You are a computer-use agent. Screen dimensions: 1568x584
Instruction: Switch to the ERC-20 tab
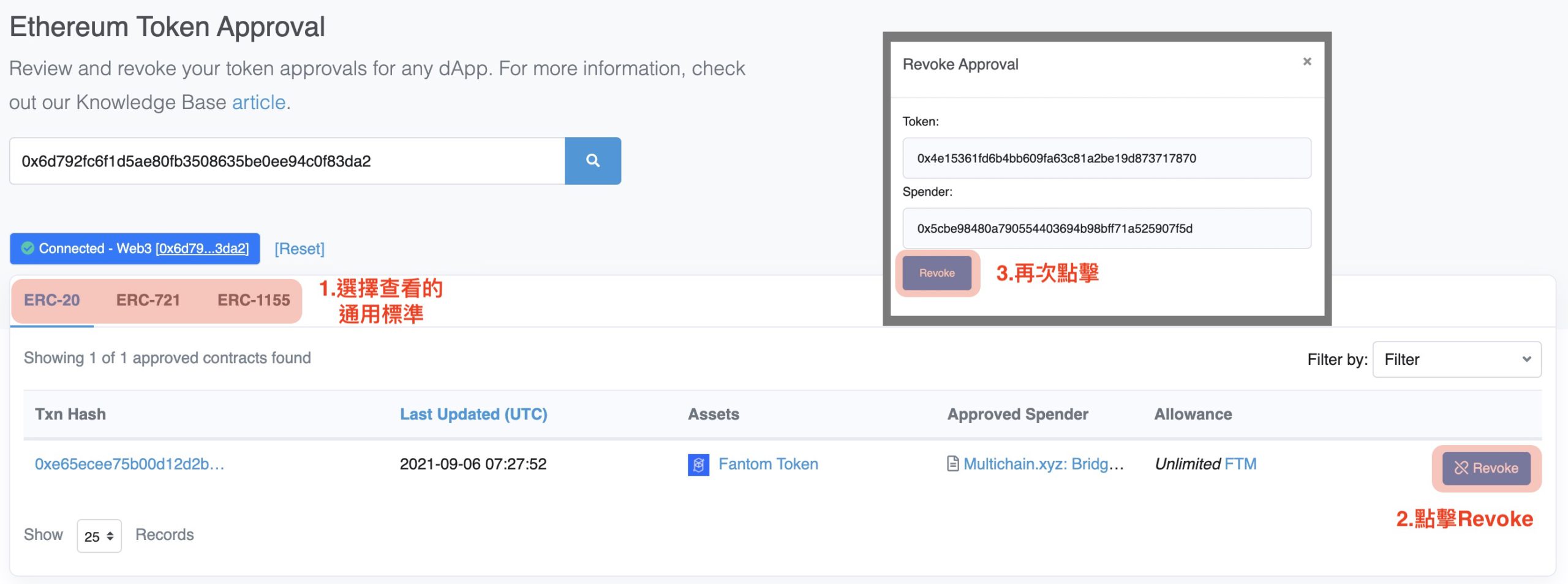(51, 300)
